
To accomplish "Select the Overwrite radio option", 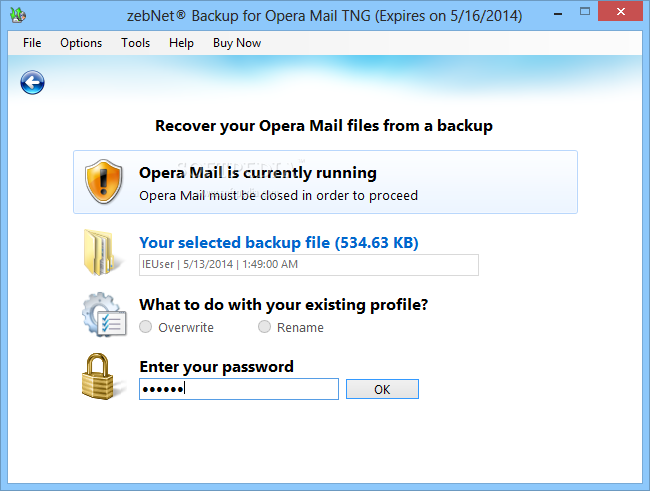I will tap(177, 327).
